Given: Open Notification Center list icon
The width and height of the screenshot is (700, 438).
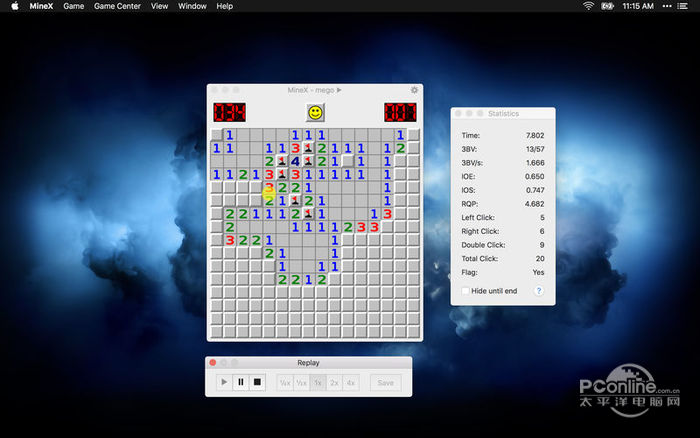Looking at the screenshot, I should pos(683,6).
